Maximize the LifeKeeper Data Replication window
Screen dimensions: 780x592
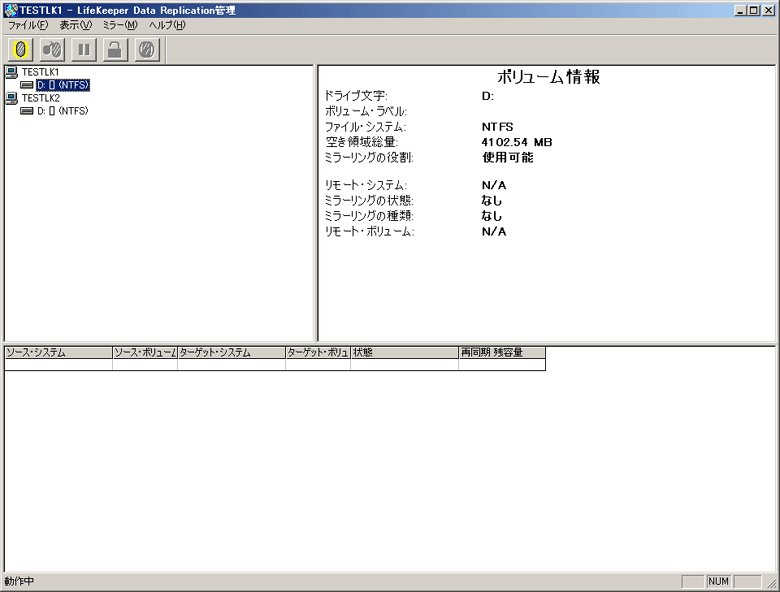click(754, 10)
